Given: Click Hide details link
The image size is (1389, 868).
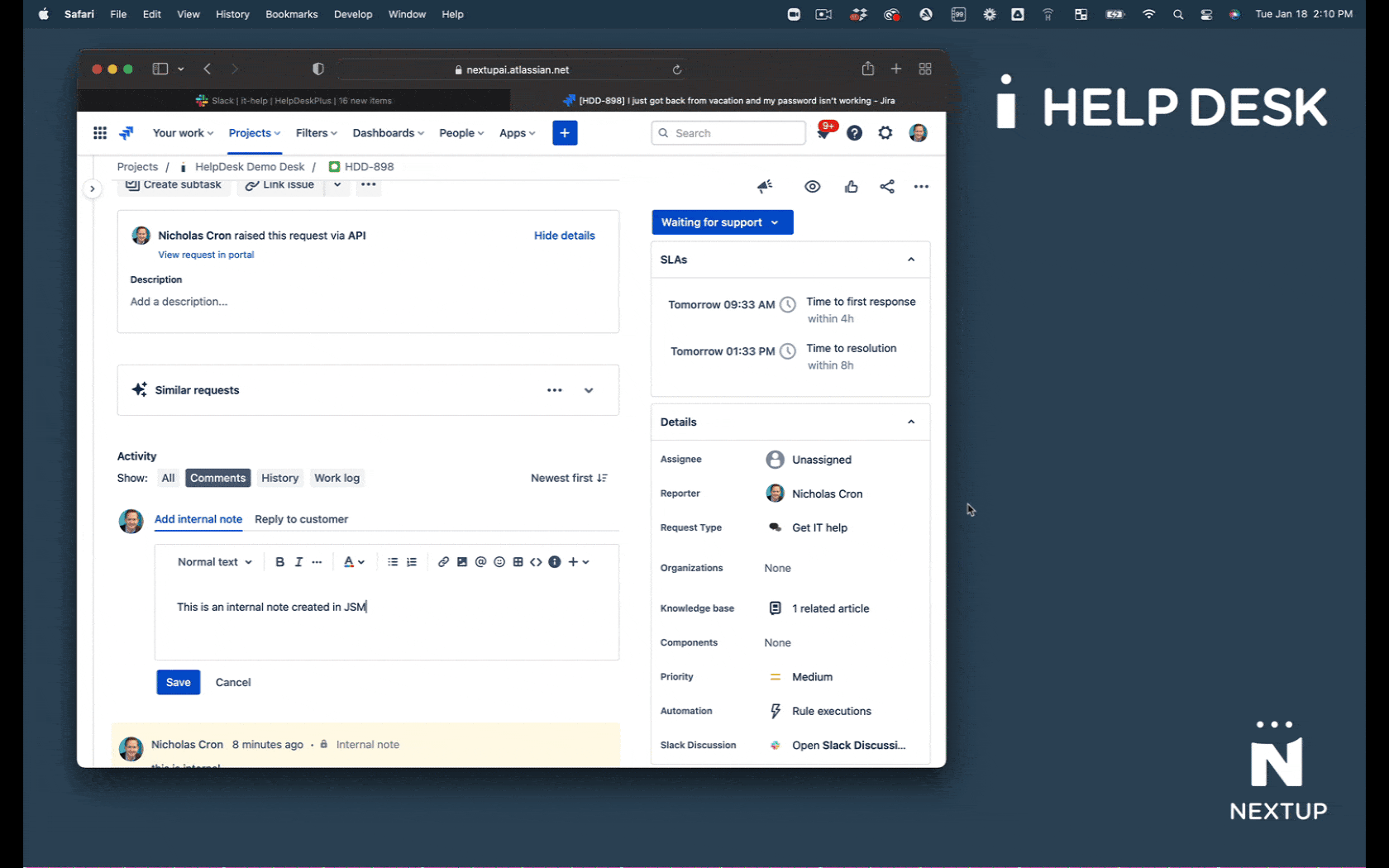Looking at the screenshot, I should click(564, 236).
